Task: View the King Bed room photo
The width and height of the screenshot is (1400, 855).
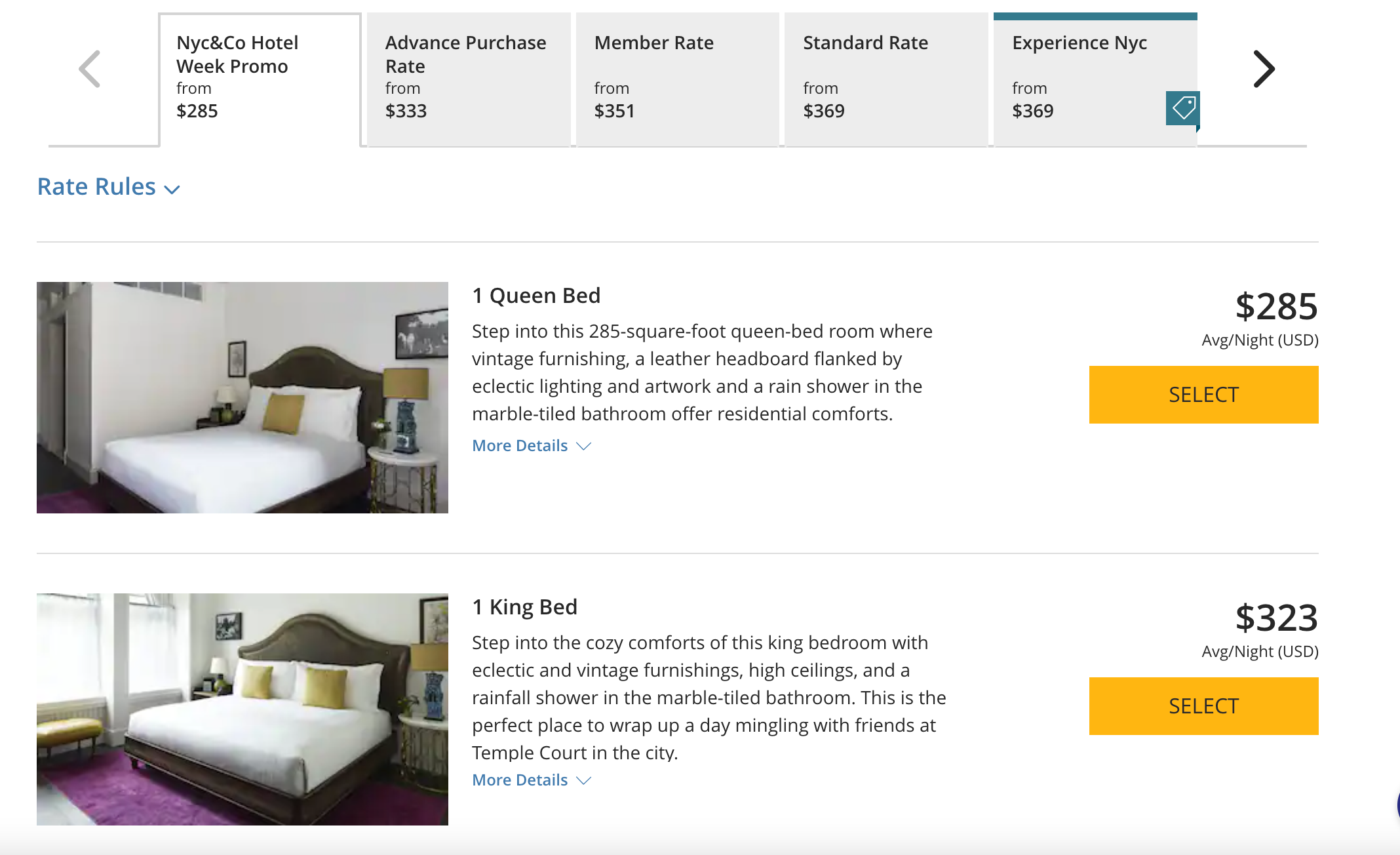Action: [x=243, y=709]
